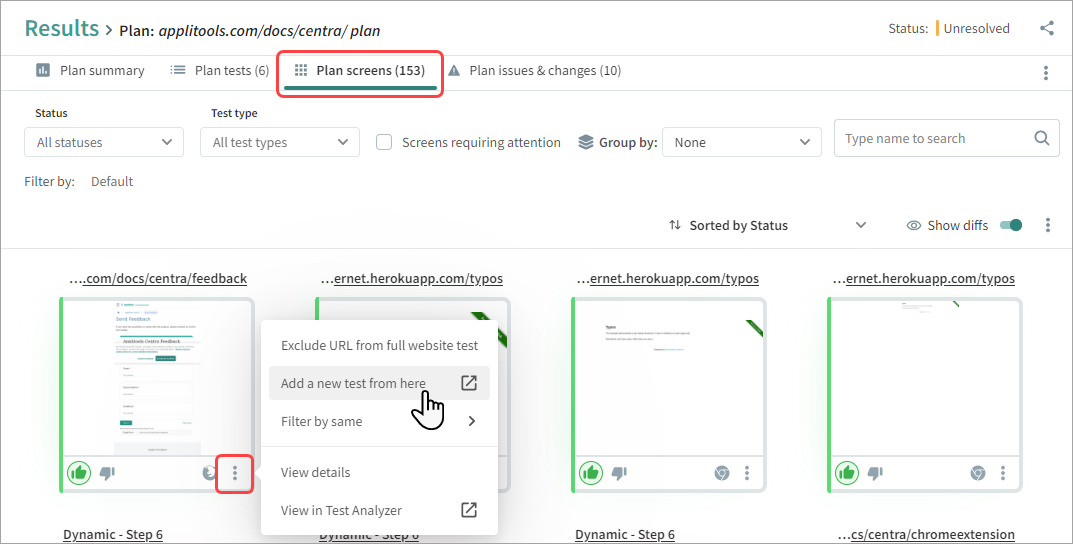Click the search magnifier icon
Screen dimensions: 1073x544
click(1041, 139)
